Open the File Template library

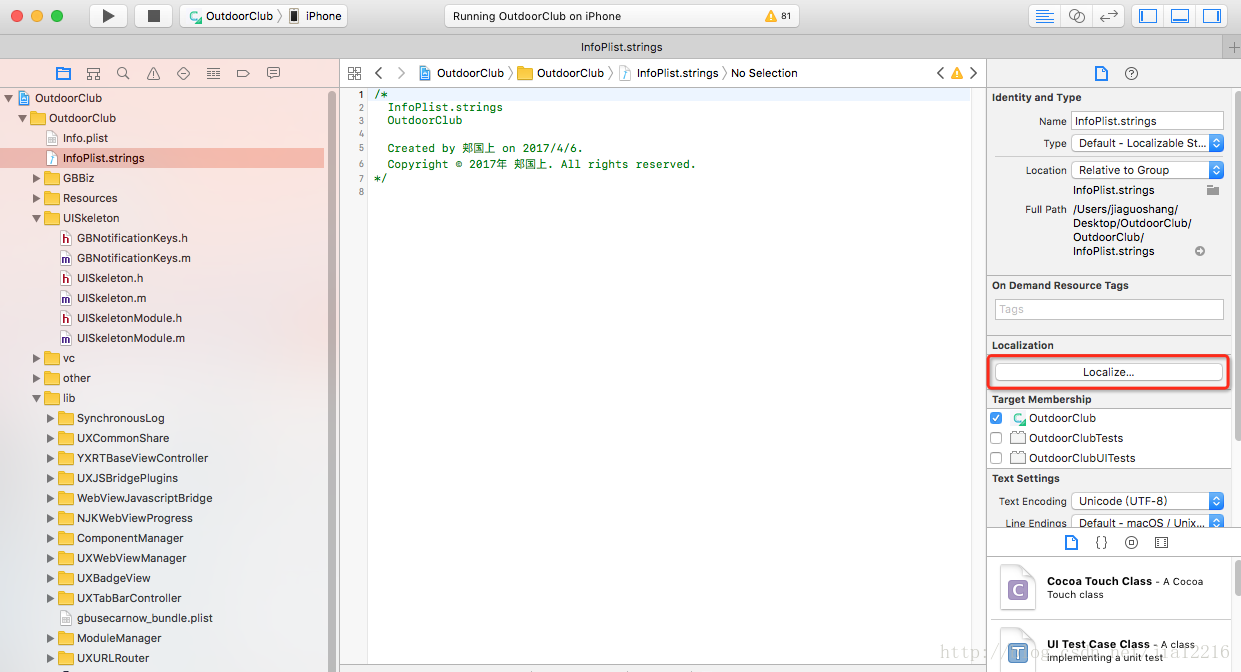coord(1071,543)
